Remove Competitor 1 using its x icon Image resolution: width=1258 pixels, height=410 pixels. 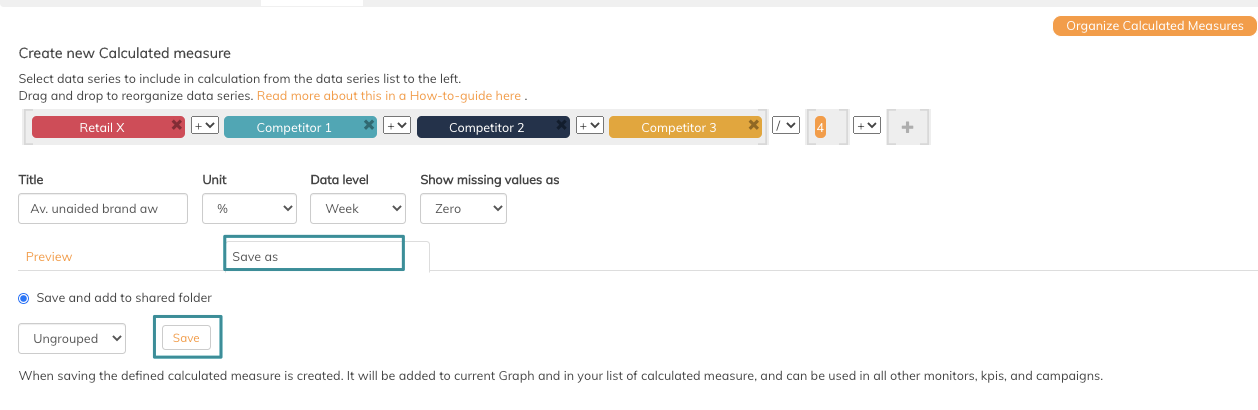click(x=369, y=125)
